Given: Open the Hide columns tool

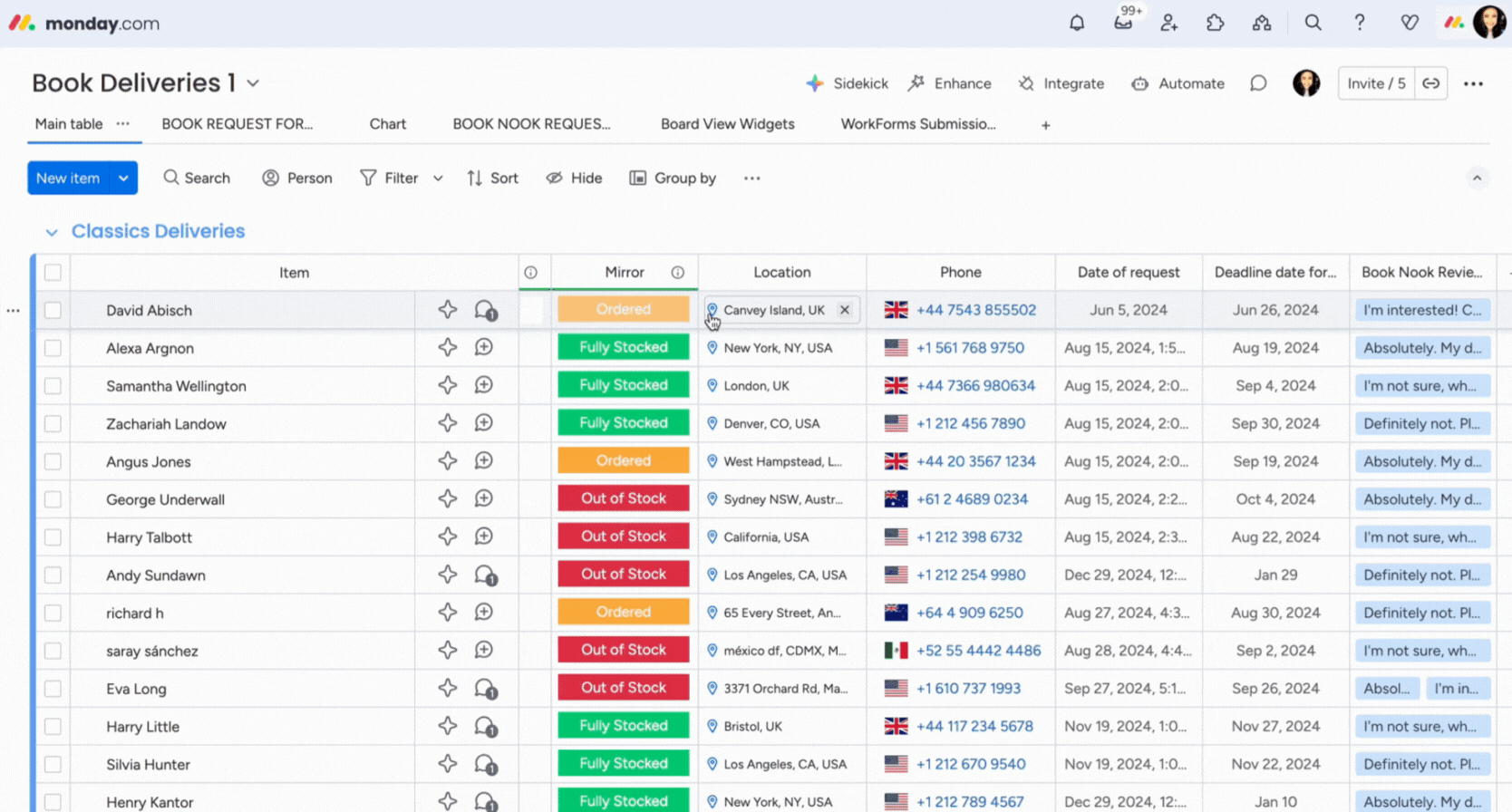Looking at the screenshot, I should pos(575,179).
